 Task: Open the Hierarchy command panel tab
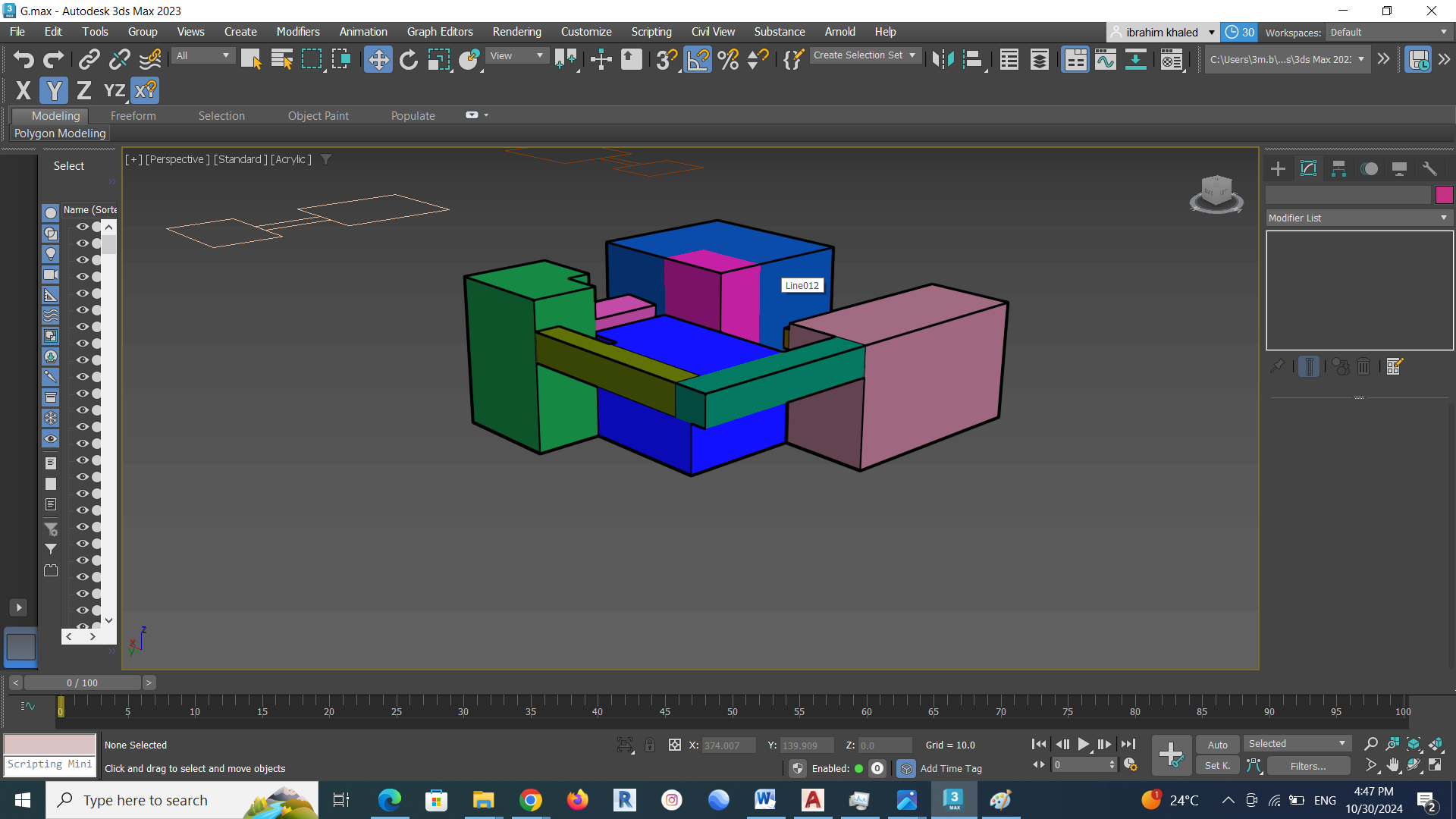[1338, 168]
